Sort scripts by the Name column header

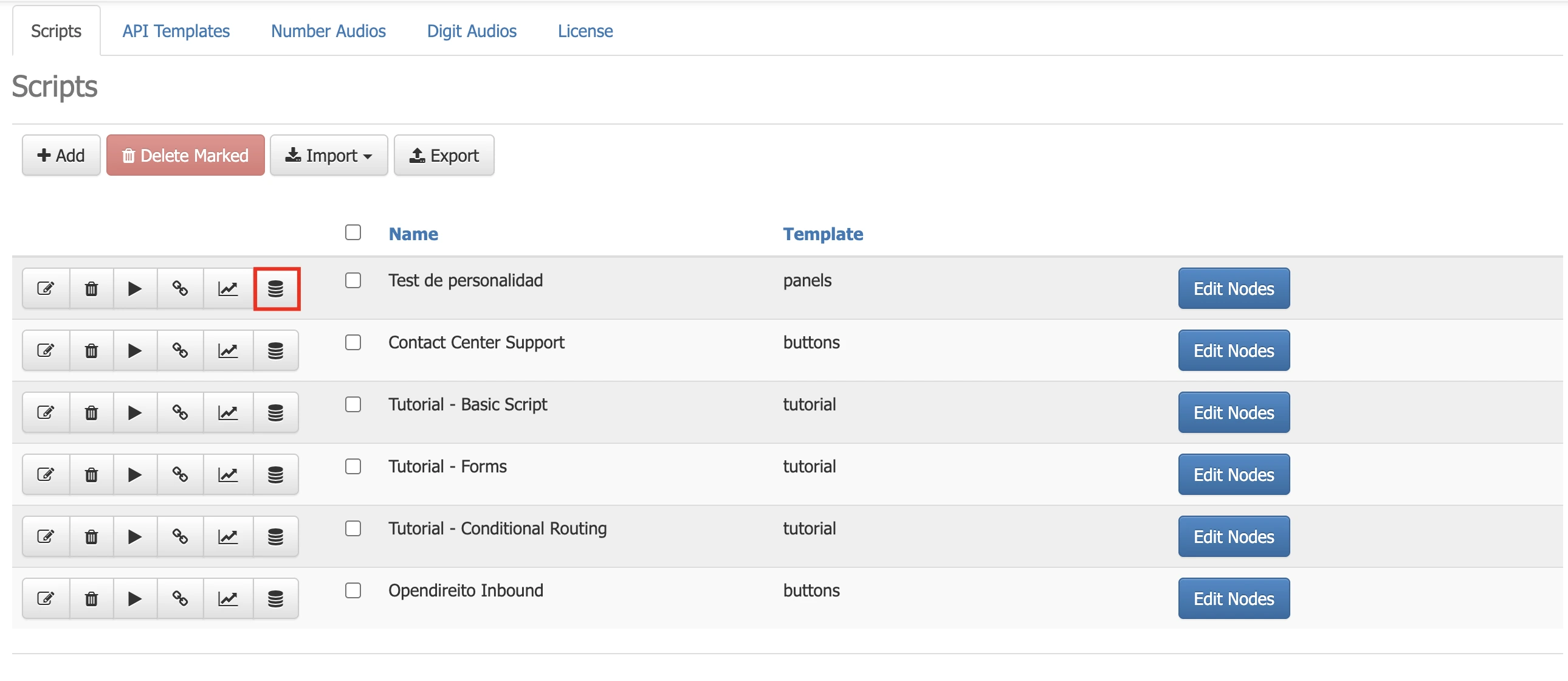click(x=413, y=234)
